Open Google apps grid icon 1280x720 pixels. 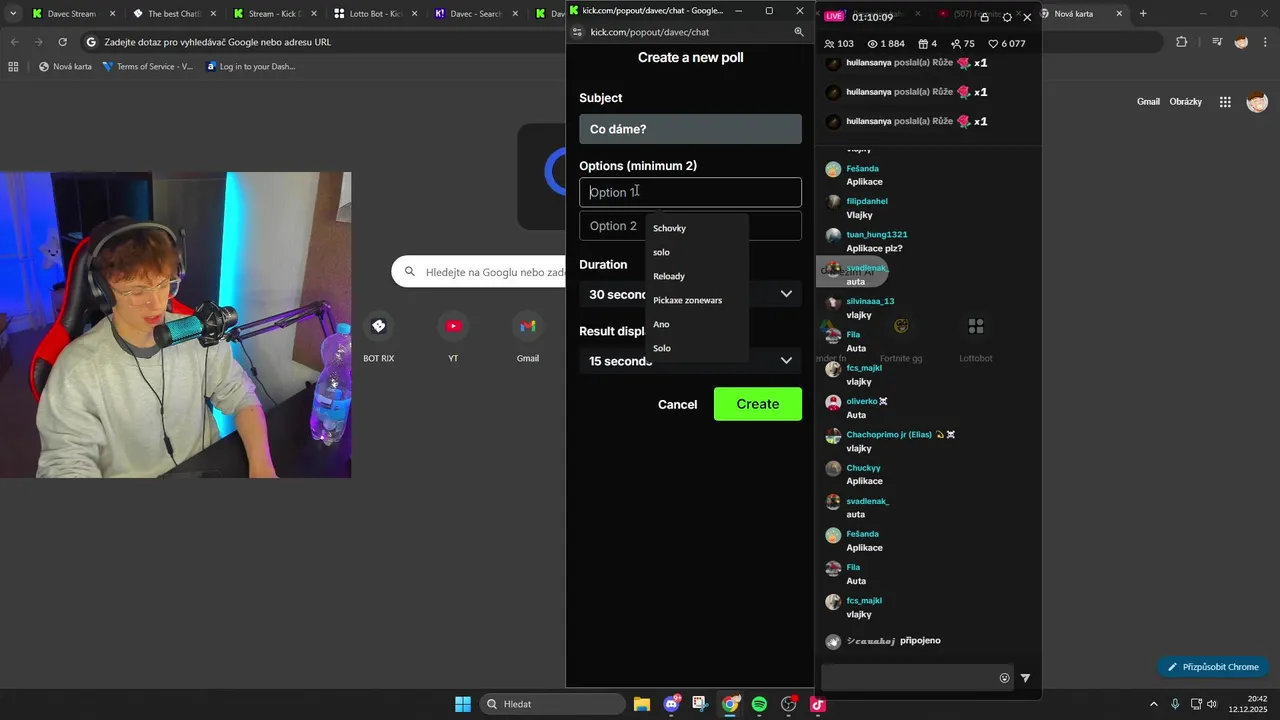pyautogui.click(x=1225, y=102)
